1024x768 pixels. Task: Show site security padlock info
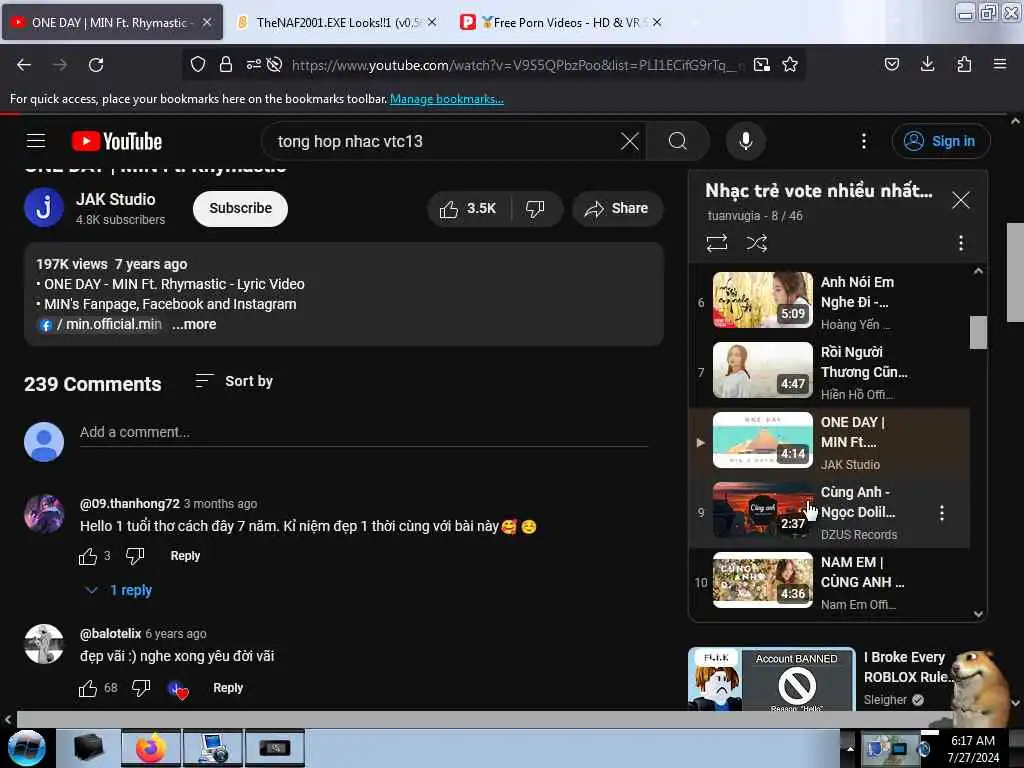tap(226, 65)
